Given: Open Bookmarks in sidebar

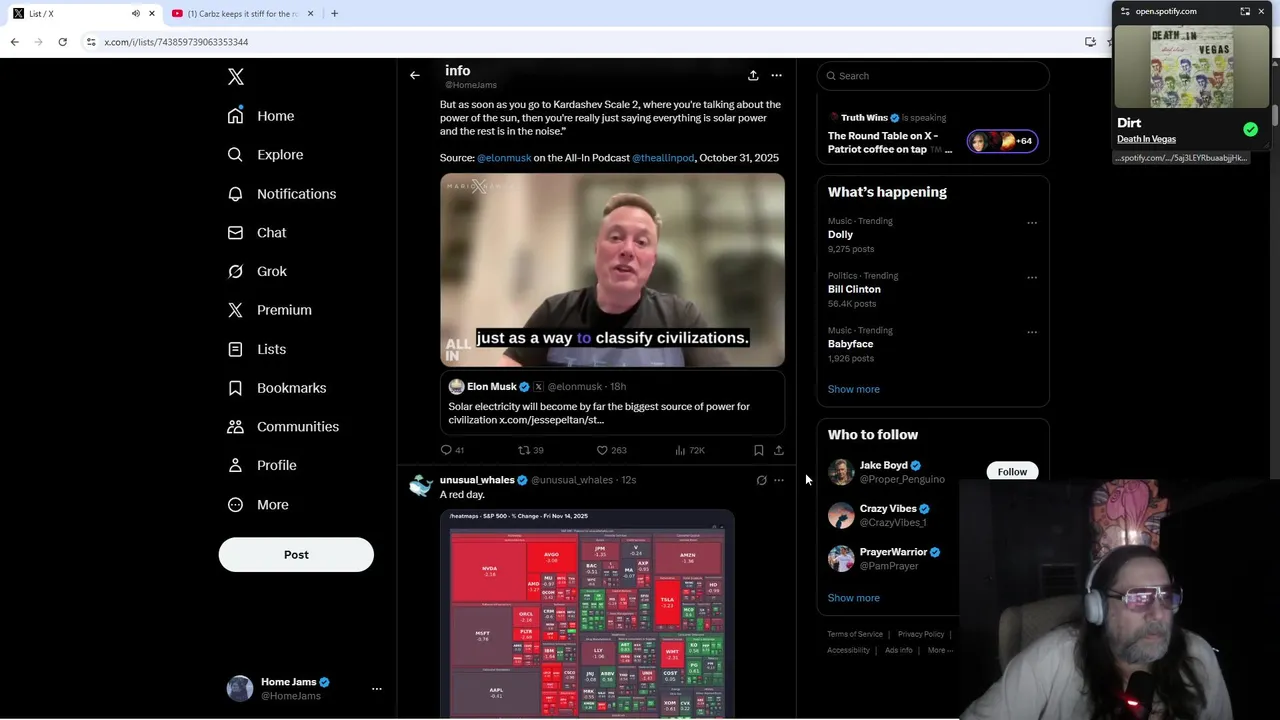Looking at the screenshot, I should [277, 388].
